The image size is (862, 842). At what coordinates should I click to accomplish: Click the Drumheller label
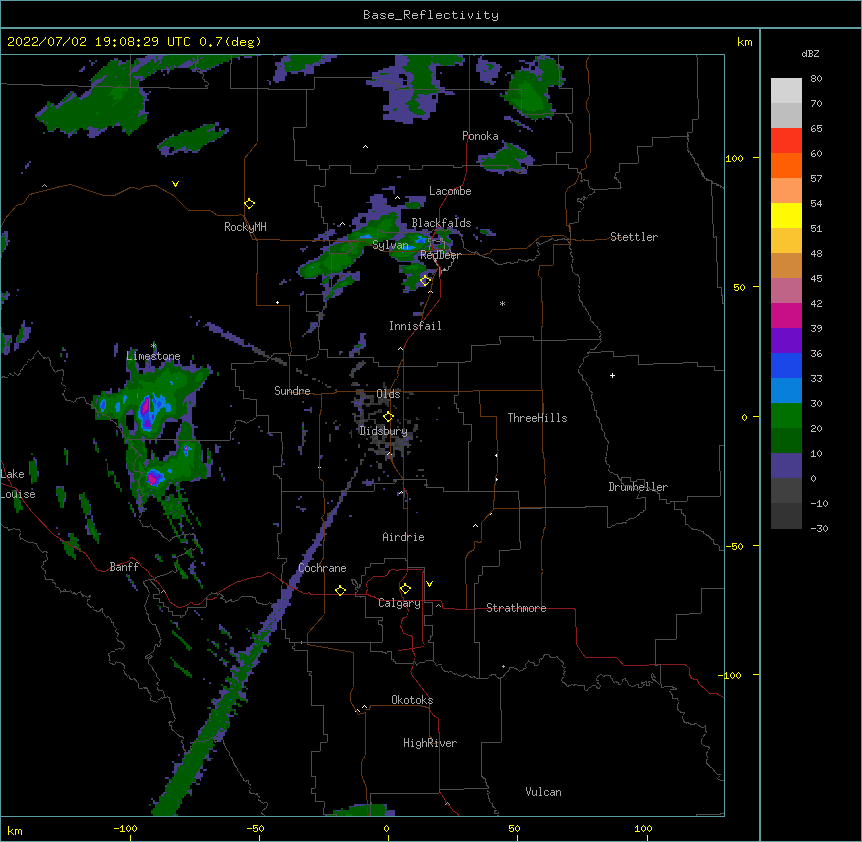[638, 487]
